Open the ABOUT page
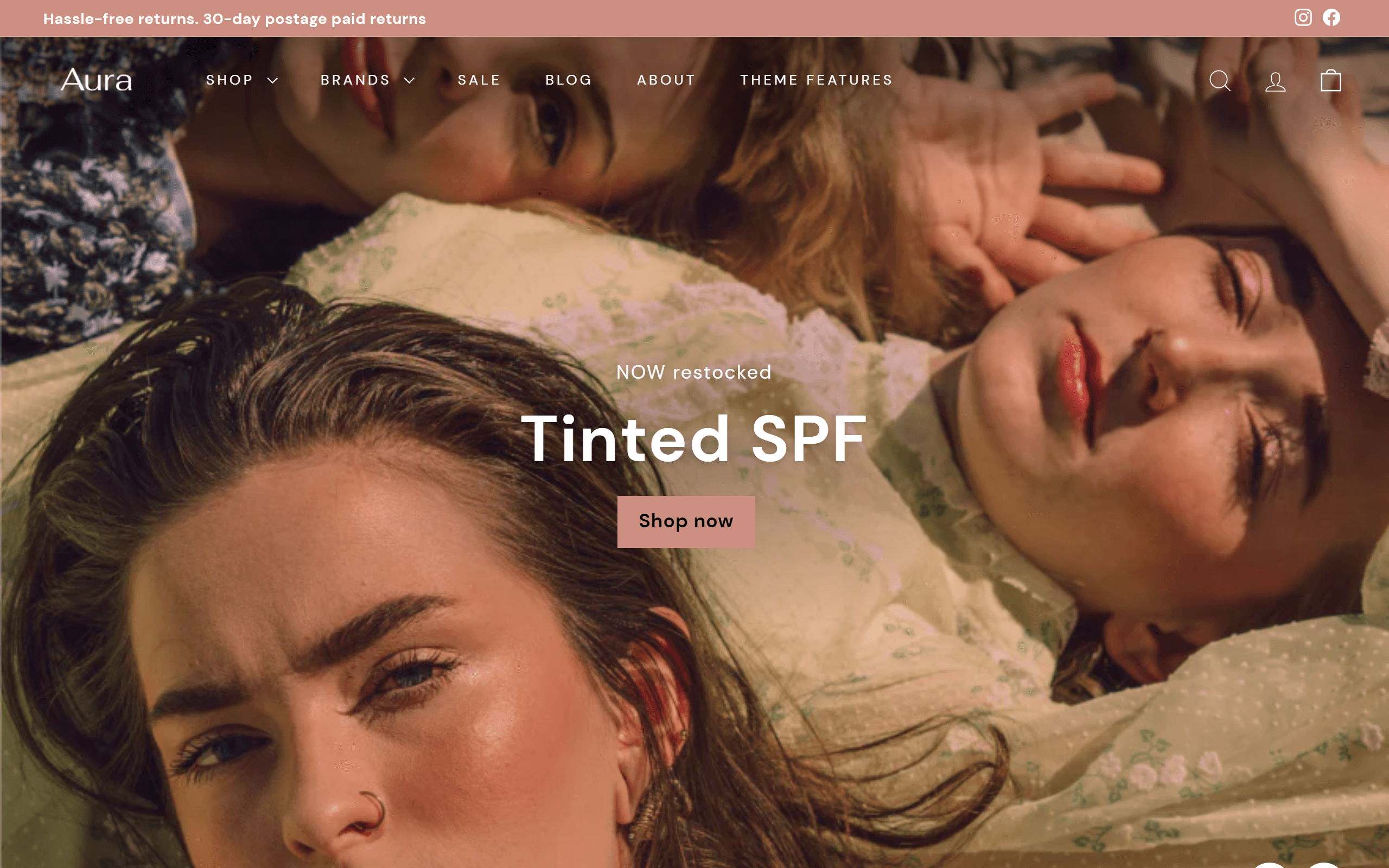 coord(666,80)
